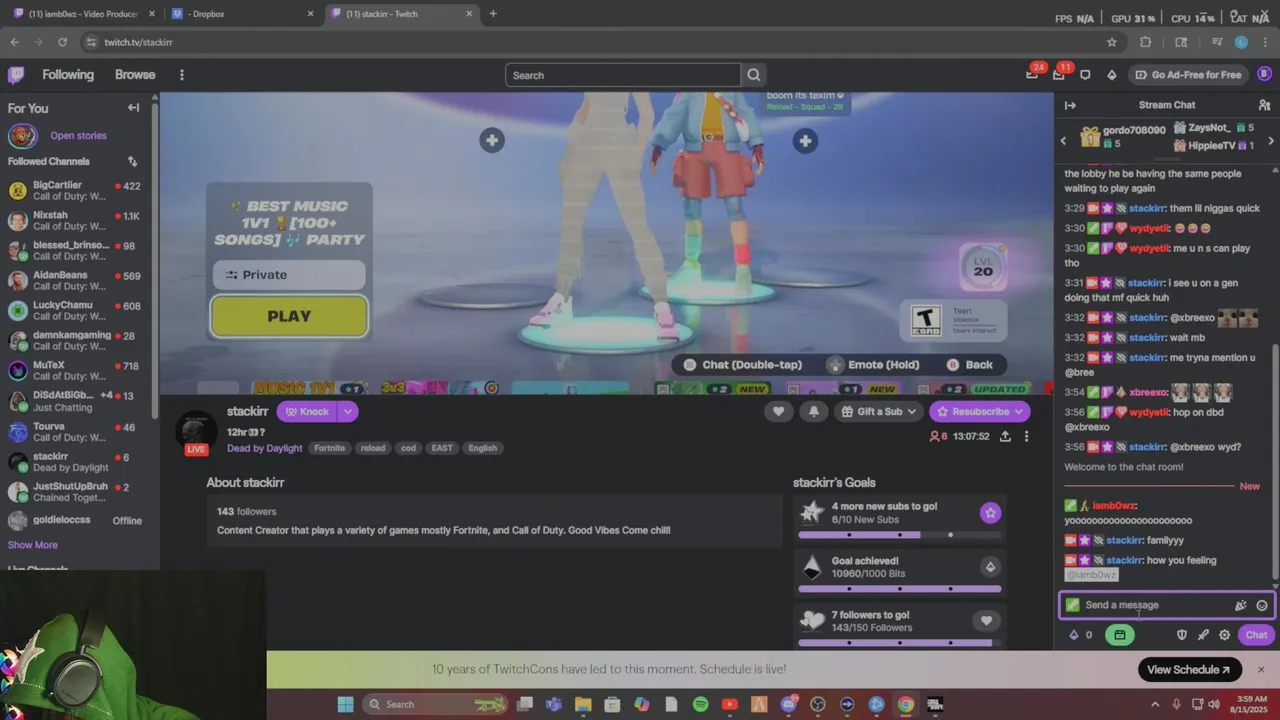Collapse the For You sidebar
The height and width of the screenshot is (720, 1280).
pos(133,107)
